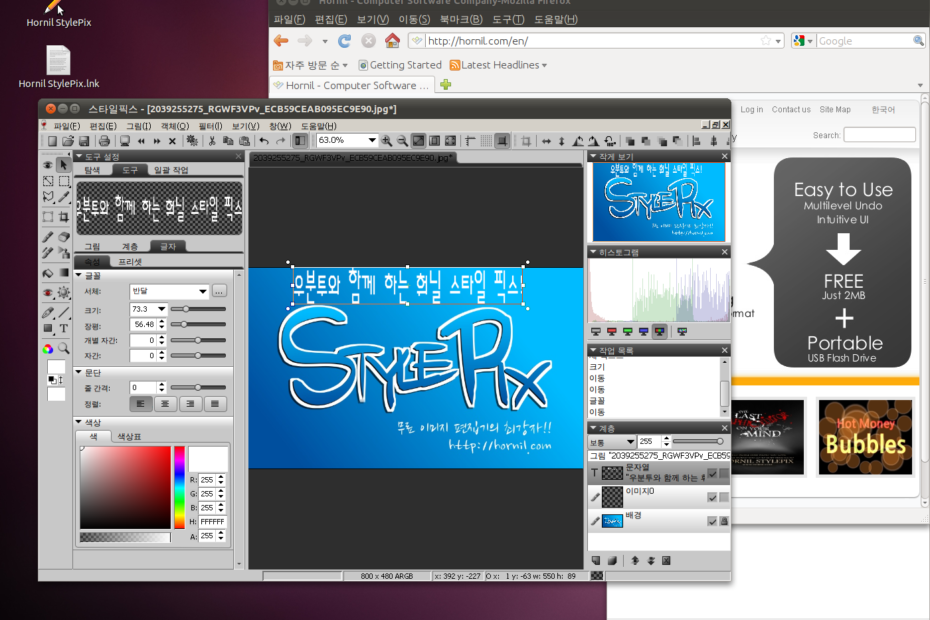Move layer up arrow in layers panel

click(635, 561)
